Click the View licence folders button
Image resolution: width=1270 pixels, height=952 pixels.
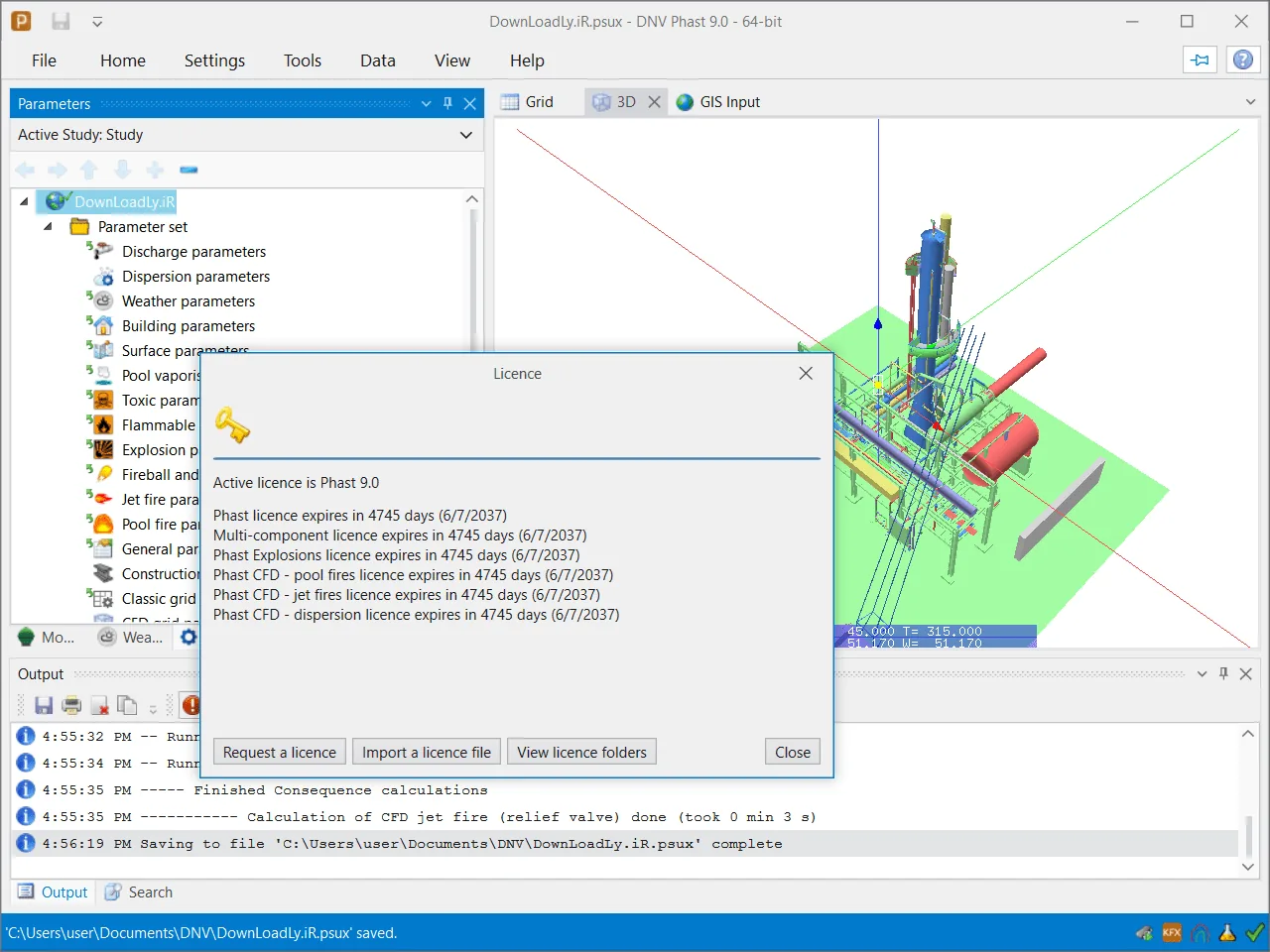[581, 752]
